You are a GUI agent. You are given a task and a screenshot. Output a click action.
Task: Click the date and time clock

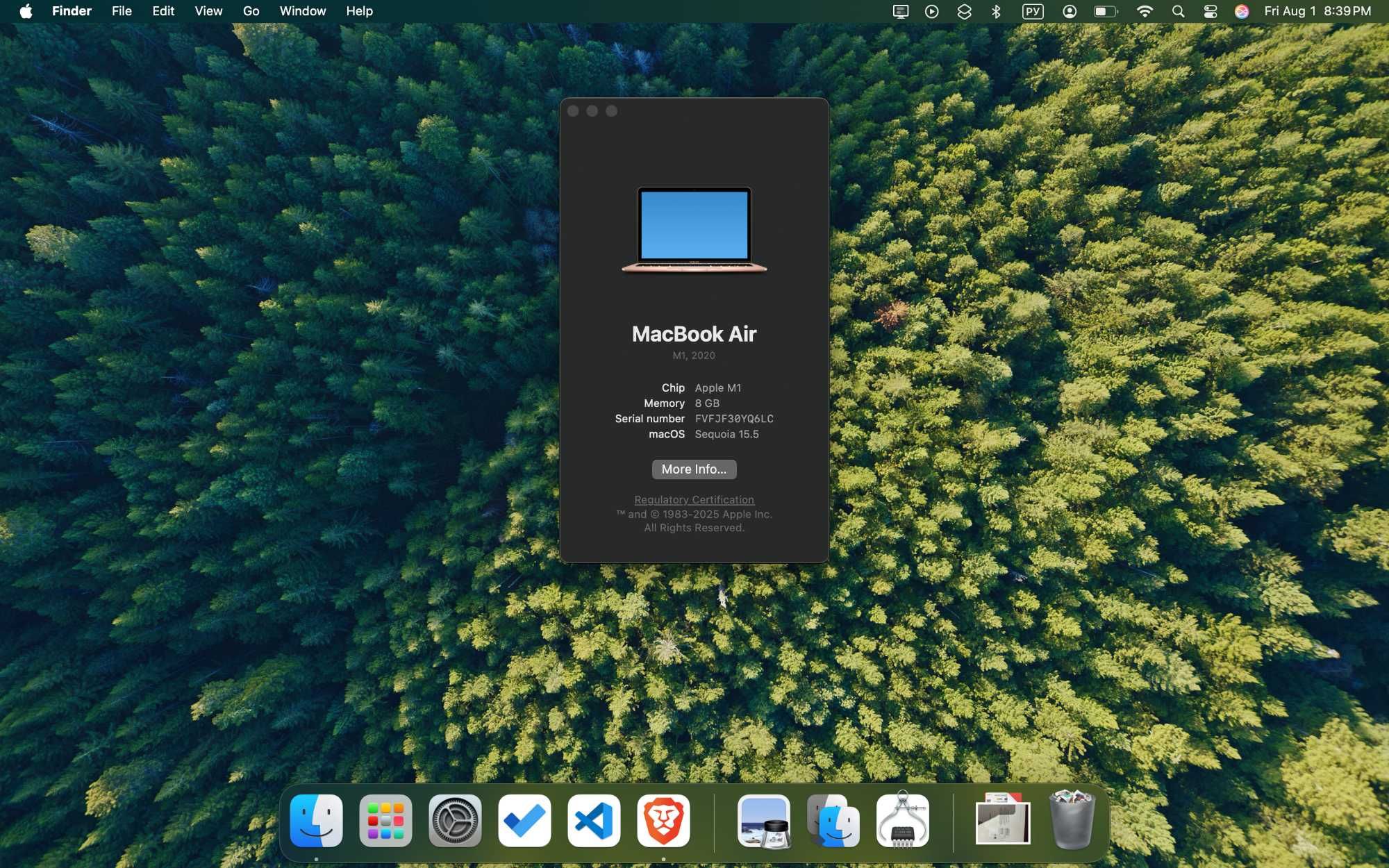pos(1317,11)
